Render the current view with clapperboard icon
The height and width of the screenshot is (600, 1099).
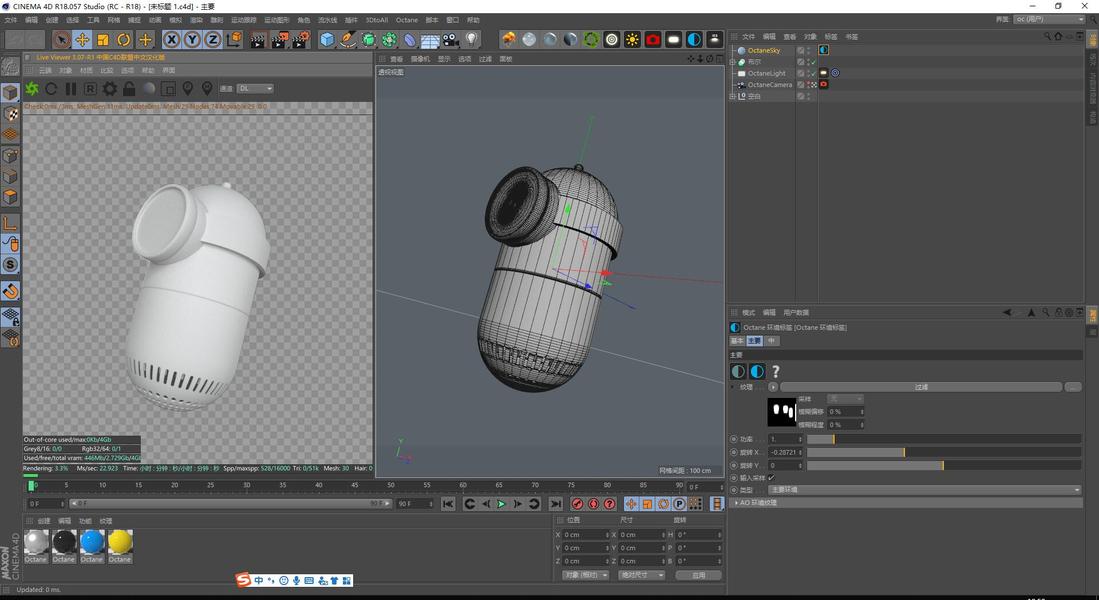pyautogui.click(x=258, y=40)
